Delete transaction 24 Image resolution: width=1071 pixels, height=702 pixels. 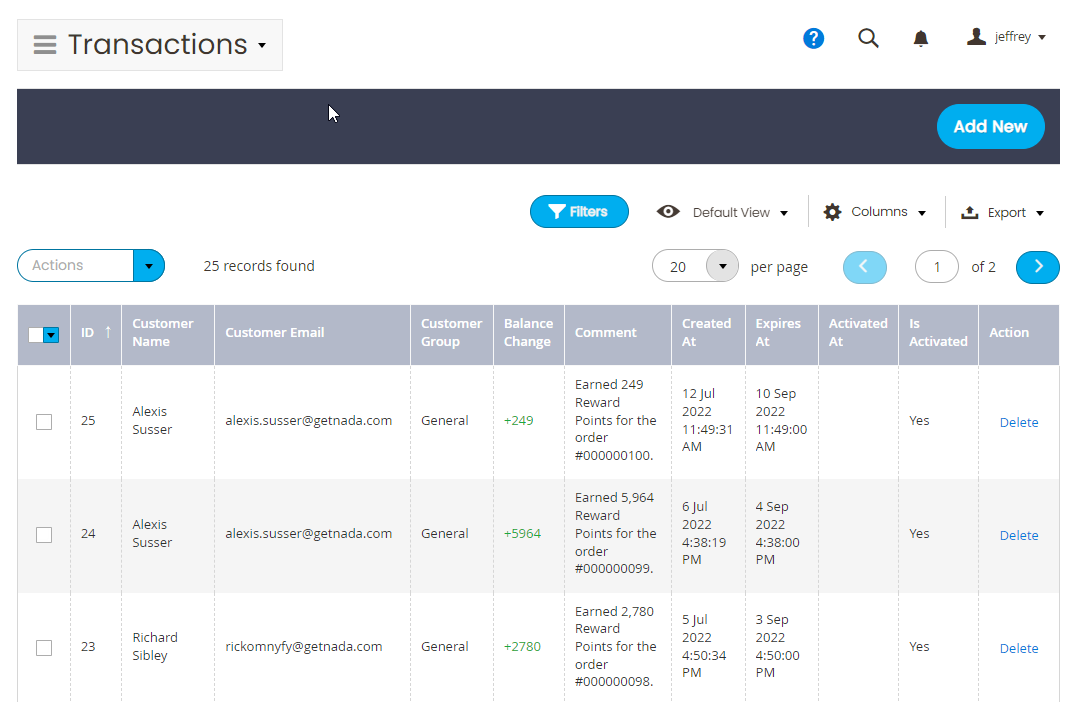(x=1018, y=535)
